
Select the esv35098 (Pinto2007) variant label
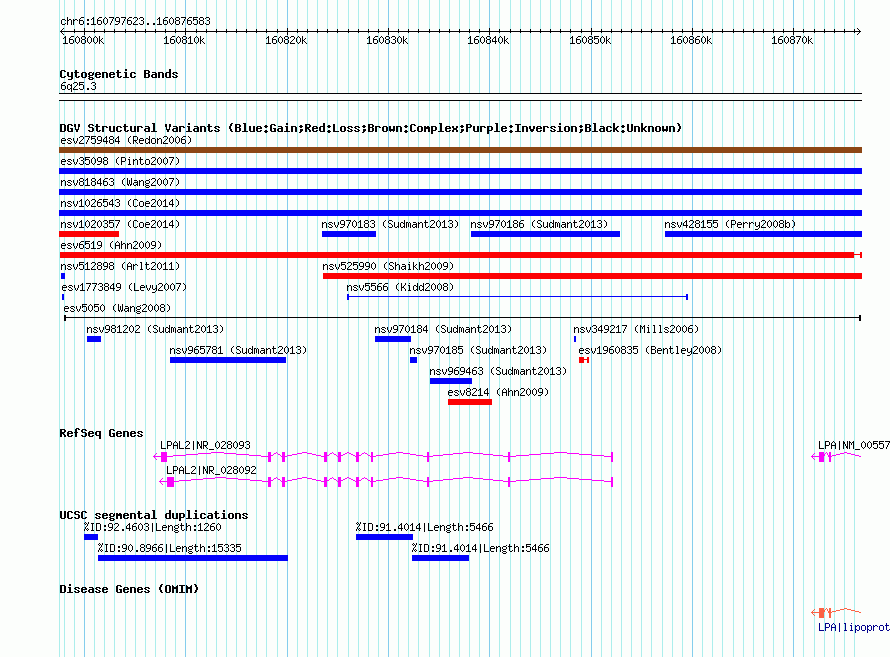(120, 161)
